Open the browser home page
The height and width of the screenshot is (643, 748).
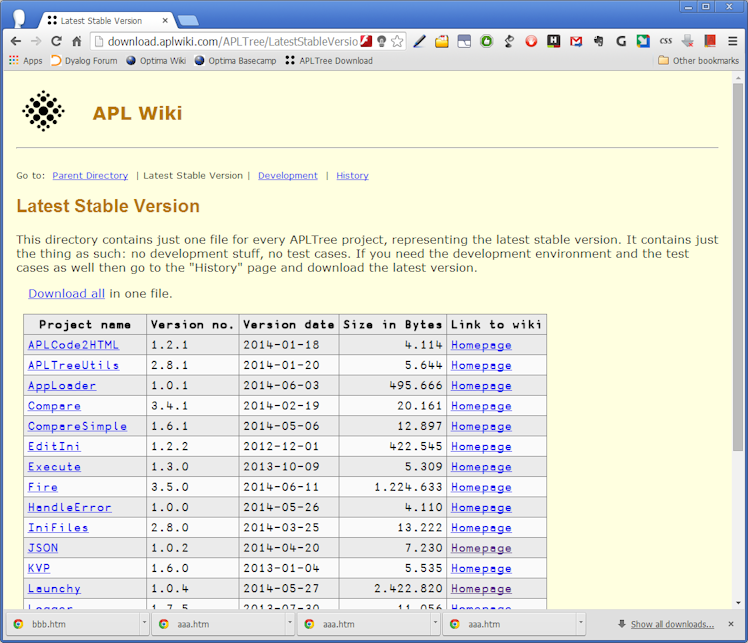click(x=77, y=41)
